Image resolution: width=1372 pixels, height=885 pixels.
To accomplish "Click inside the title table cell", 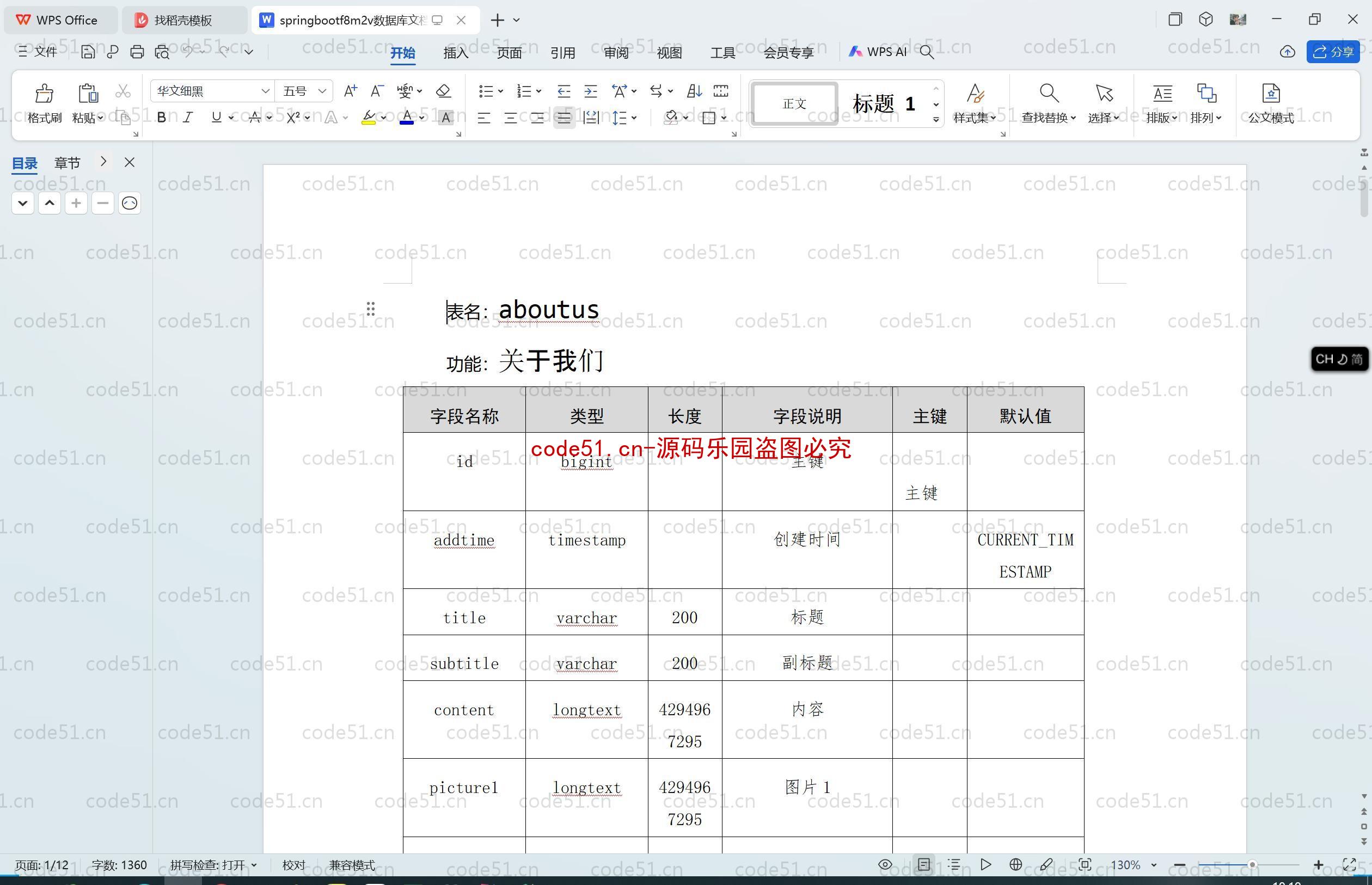I will pyautogui.click(x=464, y=617).
